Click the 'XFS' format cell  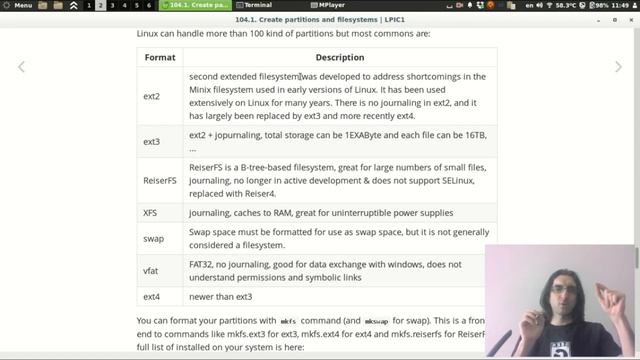[160, 212]
